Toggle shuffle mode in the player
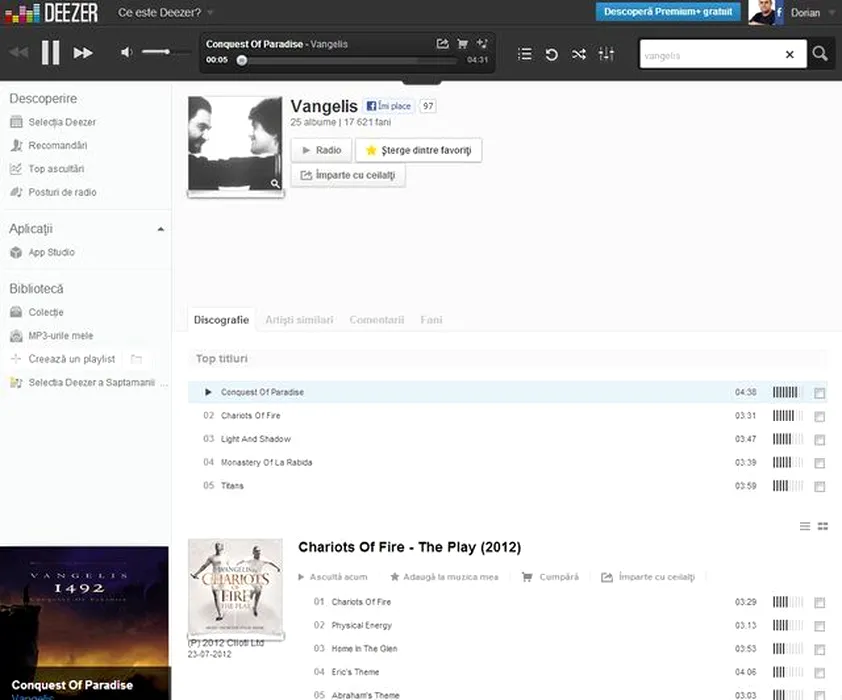 click(578, 54)
